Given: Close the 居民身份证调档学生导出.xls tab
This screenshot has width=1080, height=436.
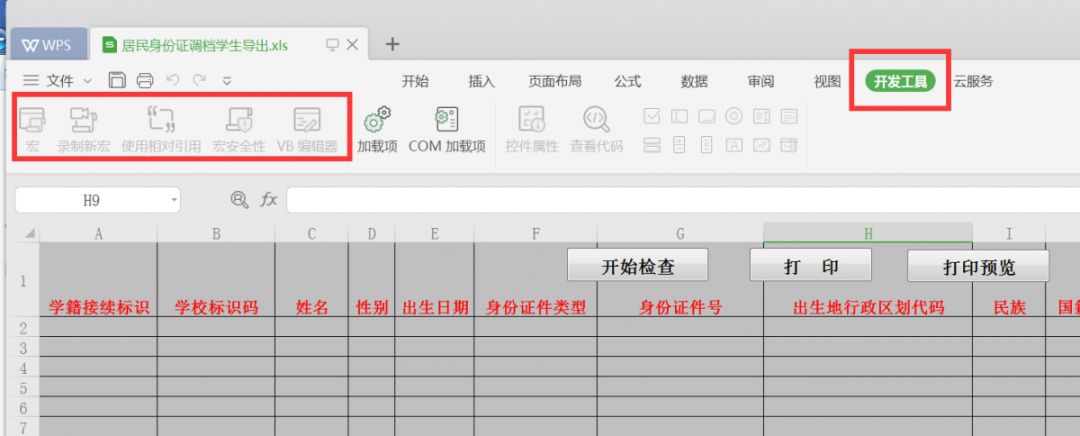Looking at the screenshot, I should tap(353, 45).
